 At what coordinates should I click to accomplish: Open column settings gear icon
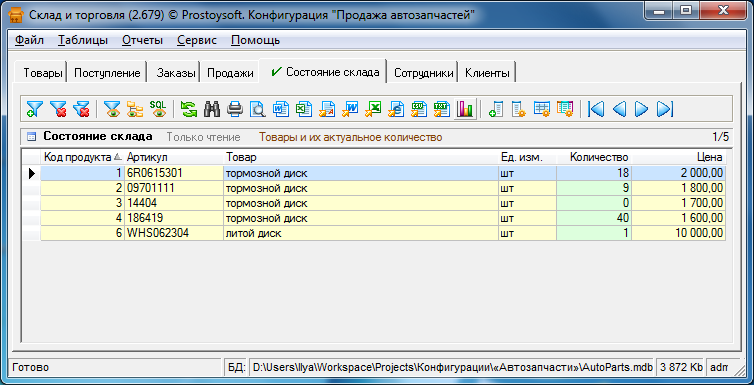[x=519, y=109]
